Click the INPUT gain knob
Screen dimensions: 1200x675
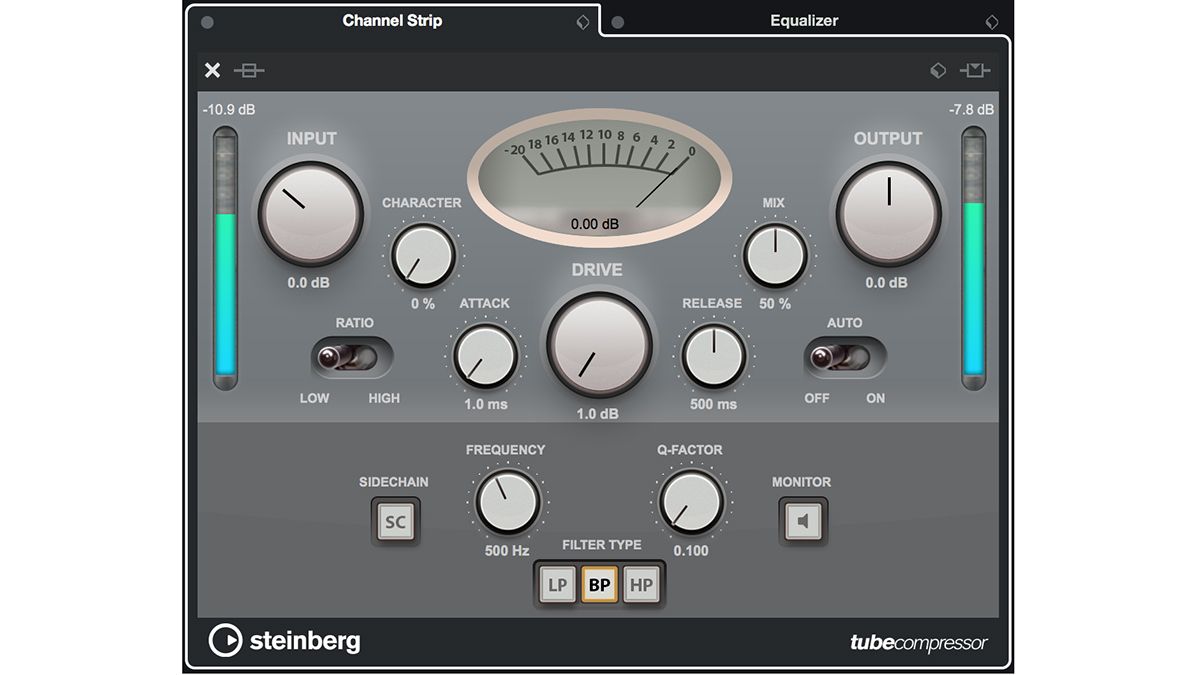click(x=309, y=214)
